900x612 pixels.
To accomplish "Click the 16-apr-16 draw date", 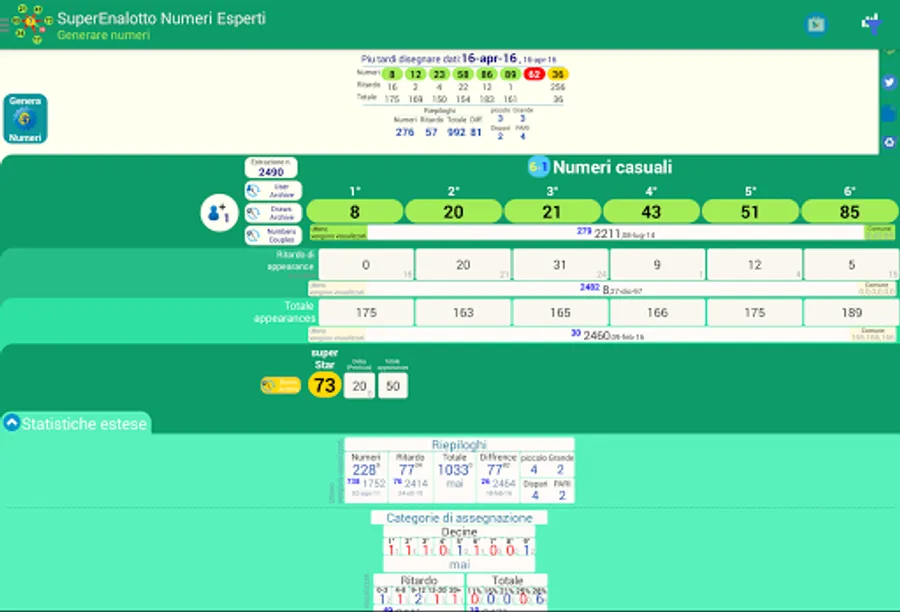I will pyautogui.click(x=489, y=59).
